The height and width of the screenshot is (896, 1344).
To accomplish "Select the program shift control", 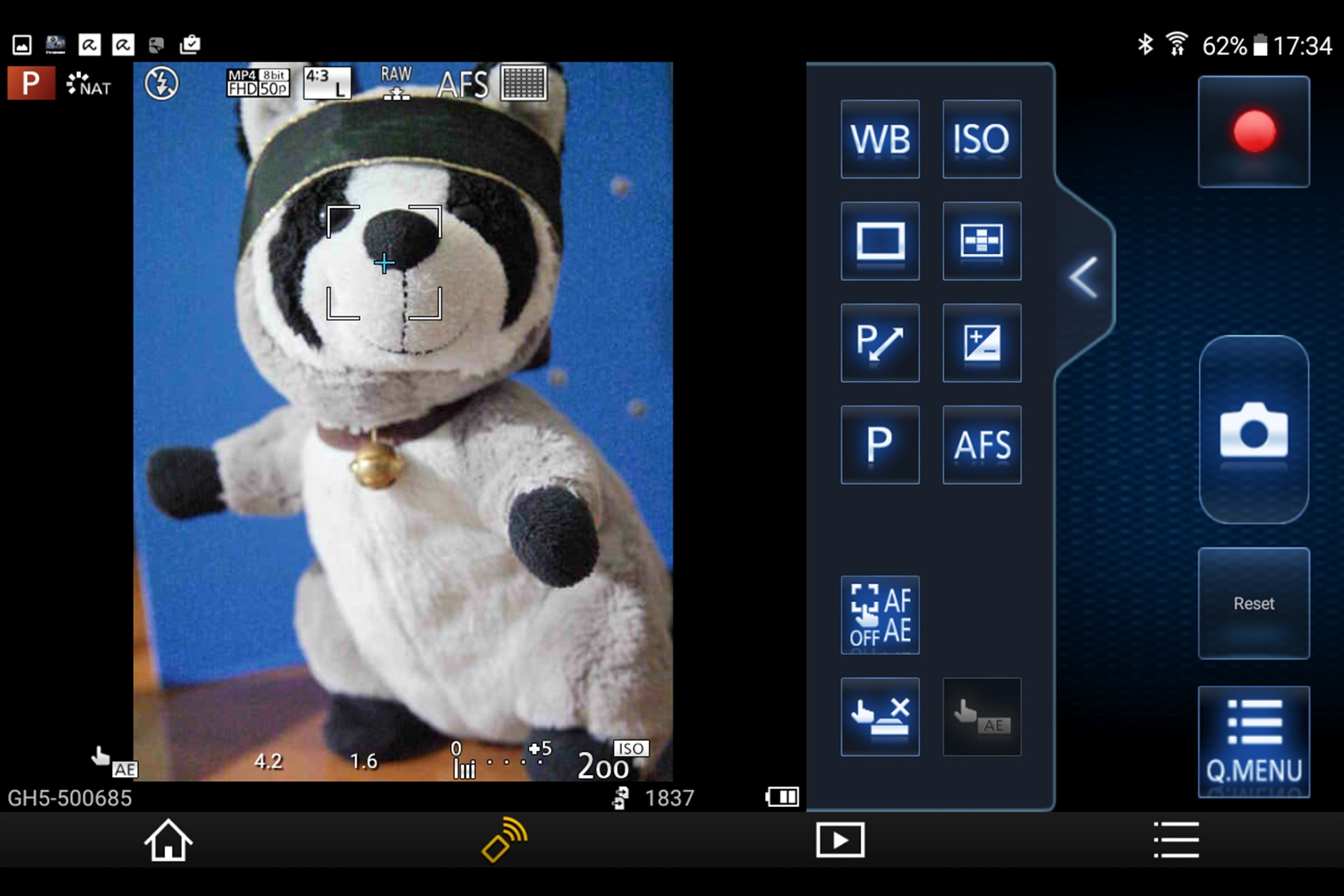I will pos(879,344).
